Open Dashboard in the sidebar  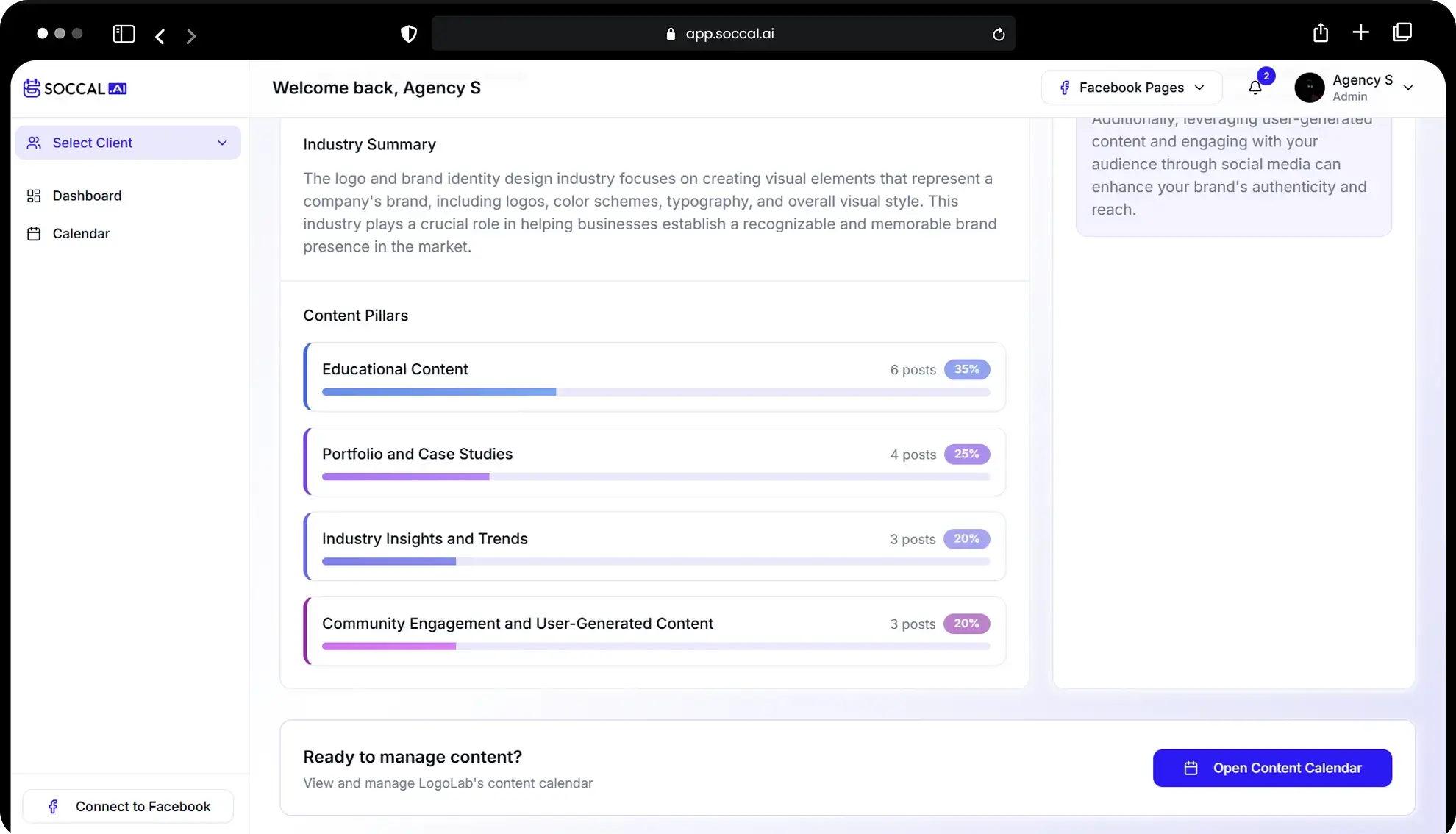[x=87, y=196]
